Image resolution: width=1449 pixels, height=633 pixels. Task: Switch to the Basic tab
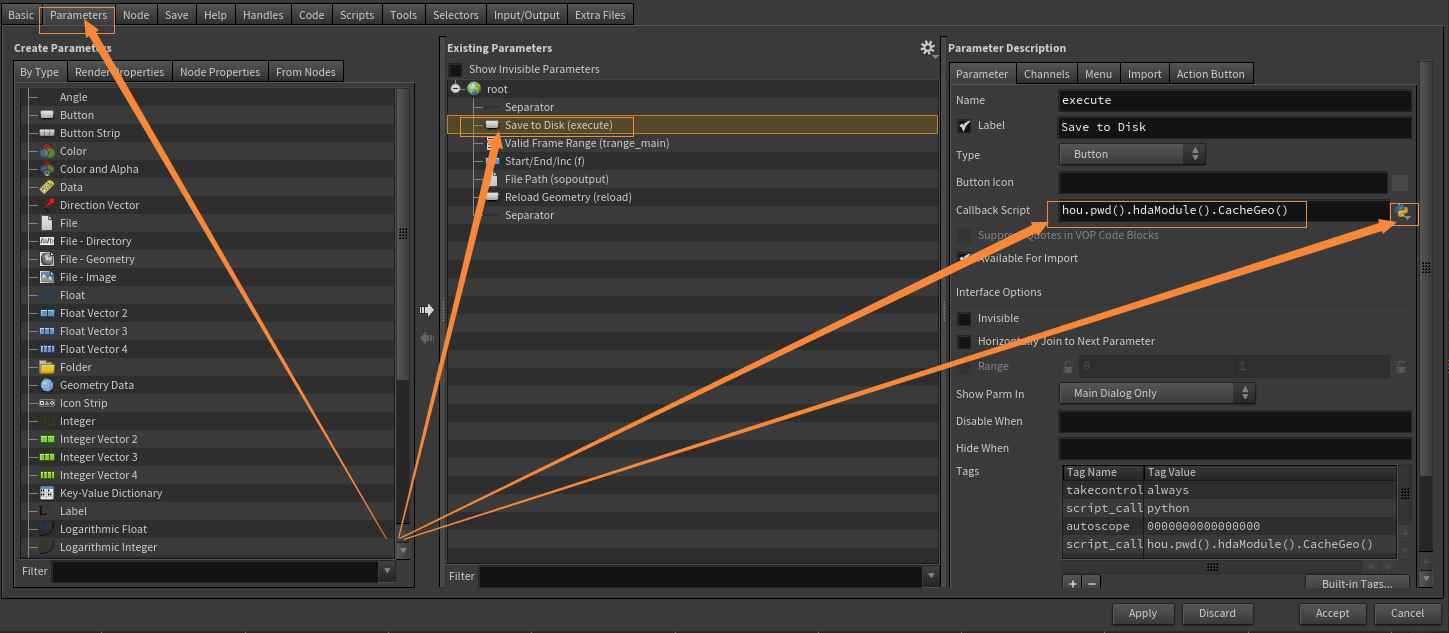pos(21,15)
